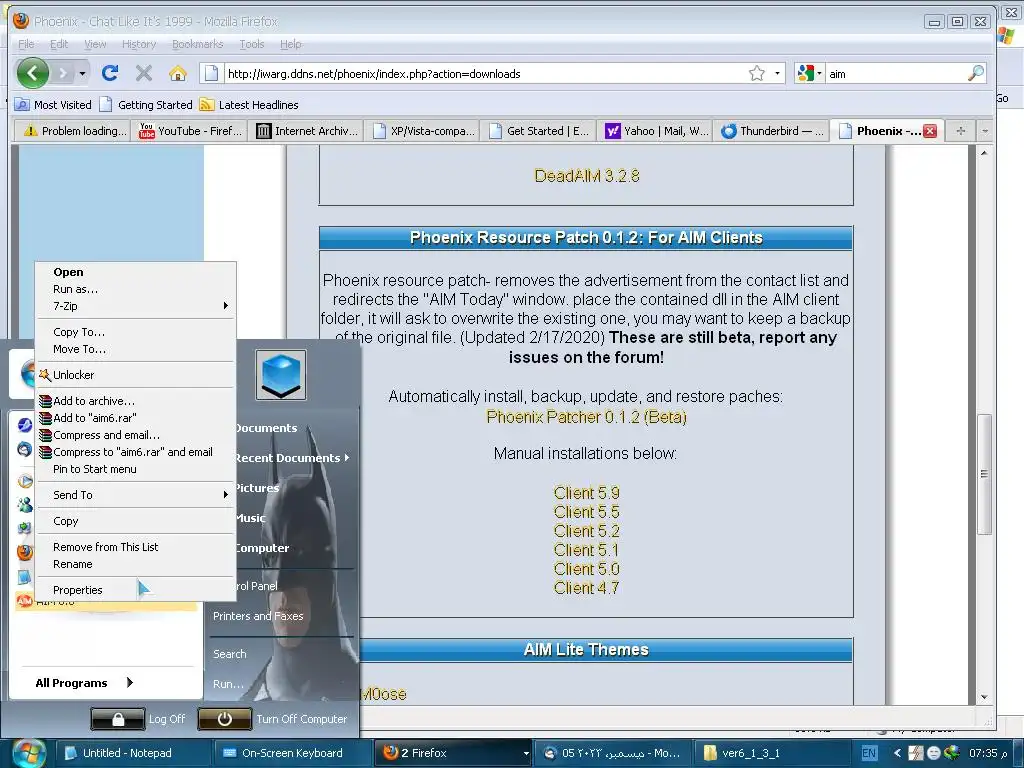
Task: Click the Log Off lock button
Action: 118,719
